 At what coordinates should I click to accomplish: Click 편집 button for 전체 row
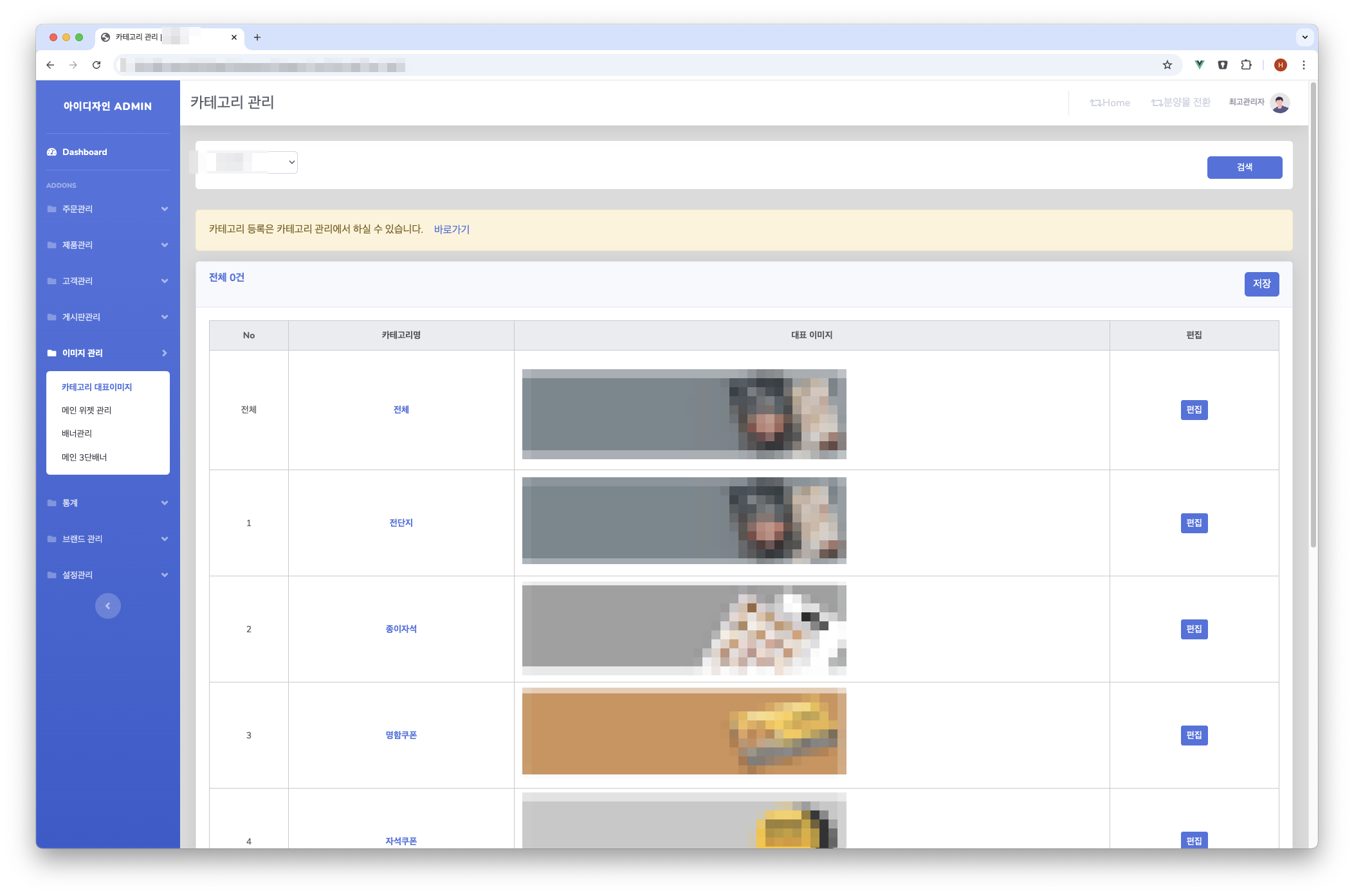coord(1194,410)
